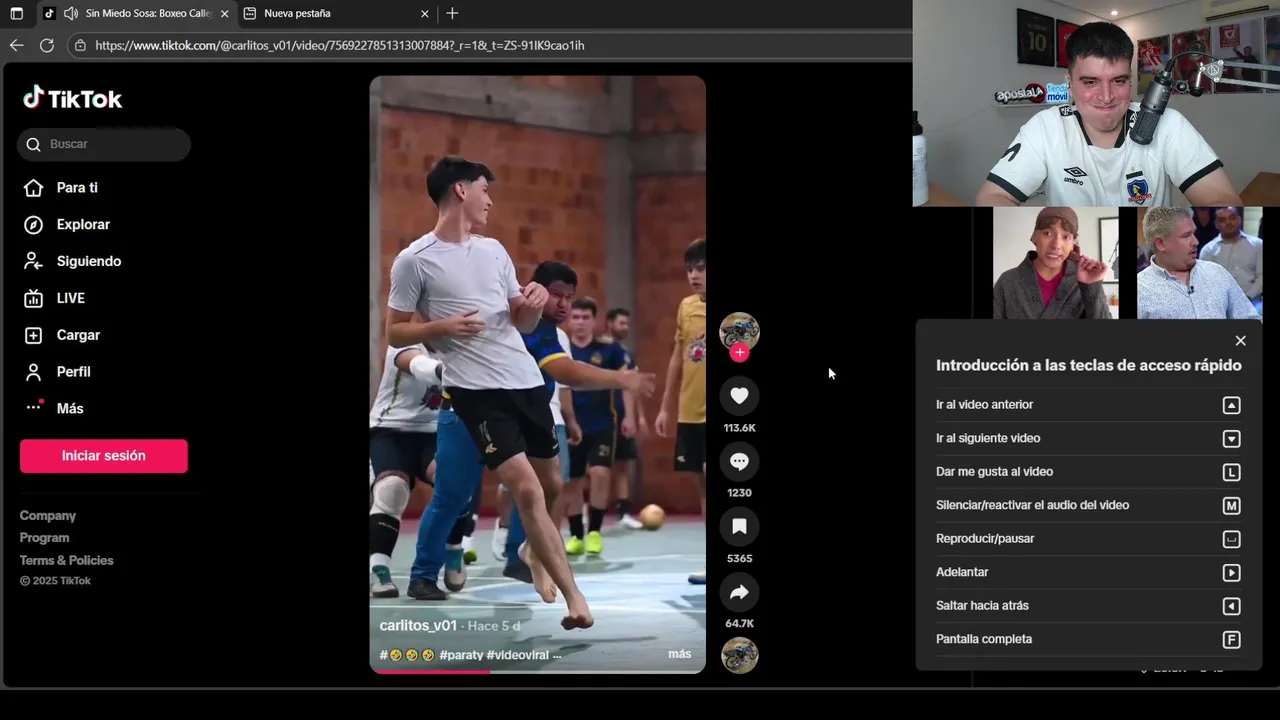1280x720 pixels.
Task: Click 'Pantalla completa' shortcut row
Action: click(1088, 640)
